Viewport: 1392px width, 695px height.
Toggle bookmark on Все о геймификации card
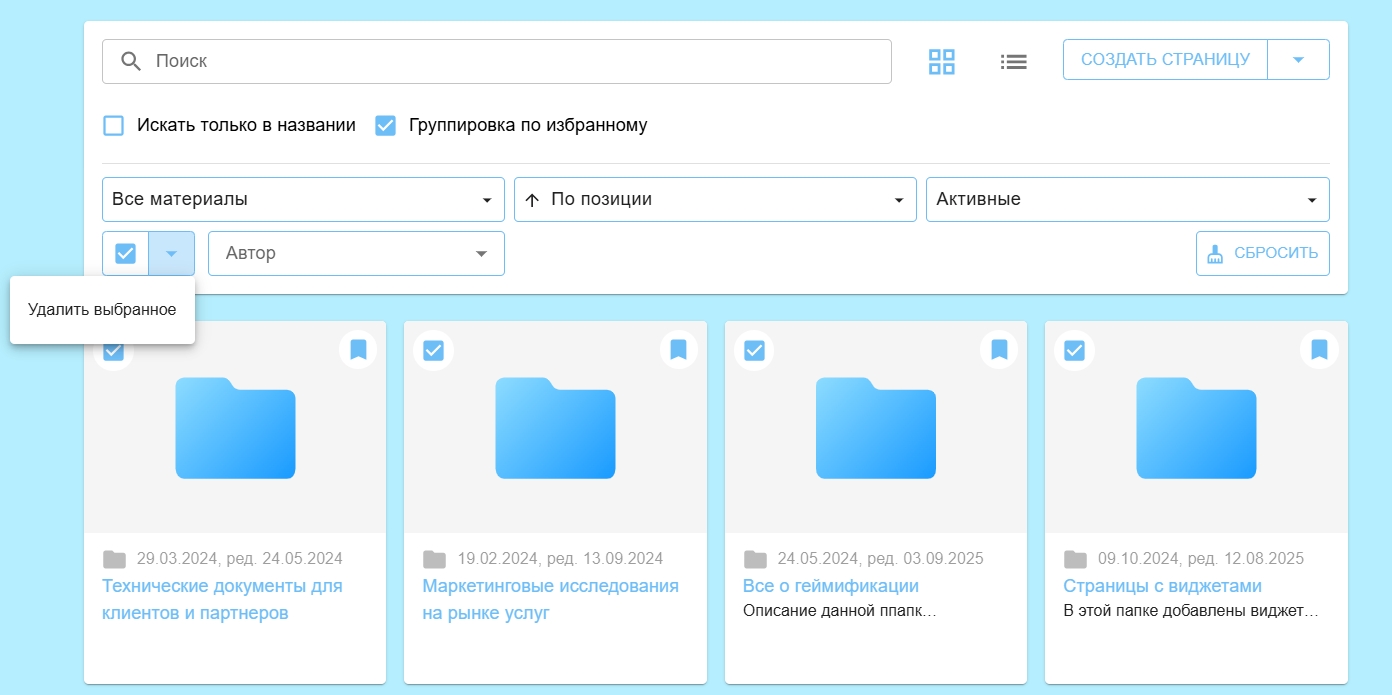999,350
